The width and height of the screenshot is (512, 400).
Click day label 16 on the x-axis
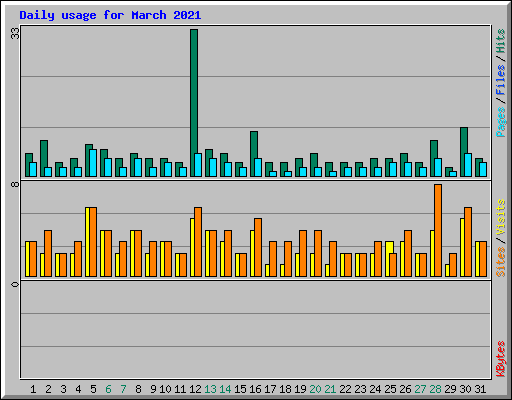[x=255, y=389]
